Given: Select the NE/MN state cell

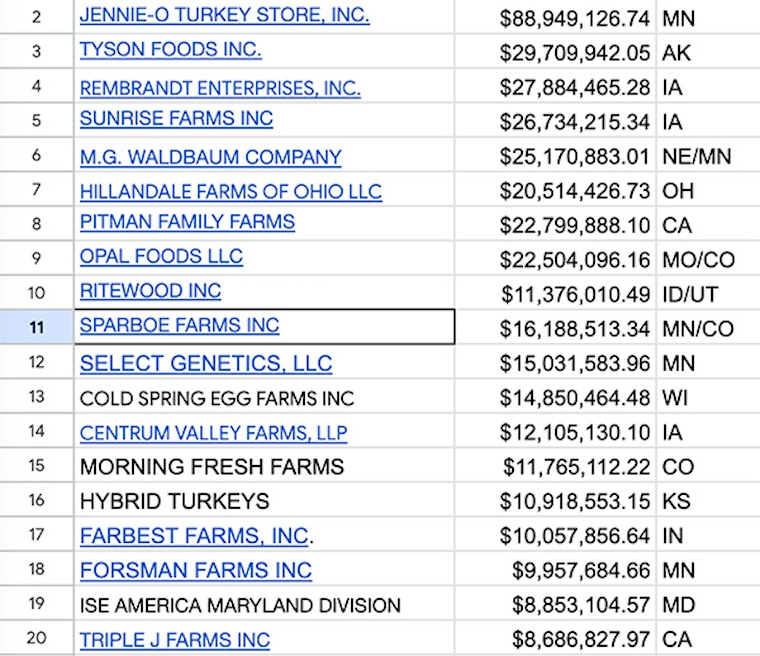Looking at the screenshot, I should 708,155.
